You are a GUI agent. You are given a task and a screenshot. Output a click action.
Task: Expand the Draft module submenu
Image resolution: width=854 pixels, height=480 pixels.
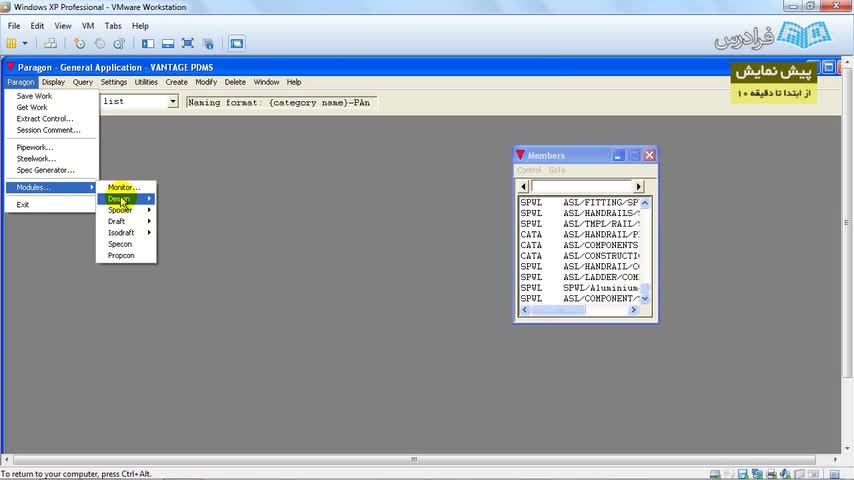point(126,221)
